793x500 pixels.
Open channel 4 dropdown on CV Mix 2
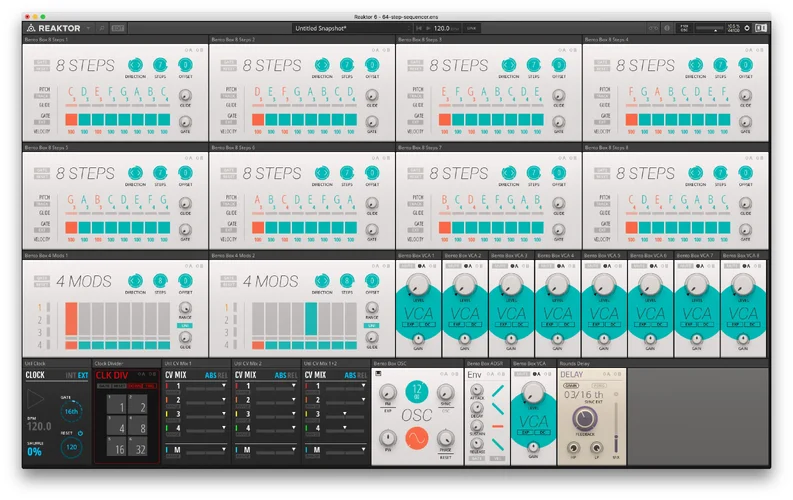point(293,428)
